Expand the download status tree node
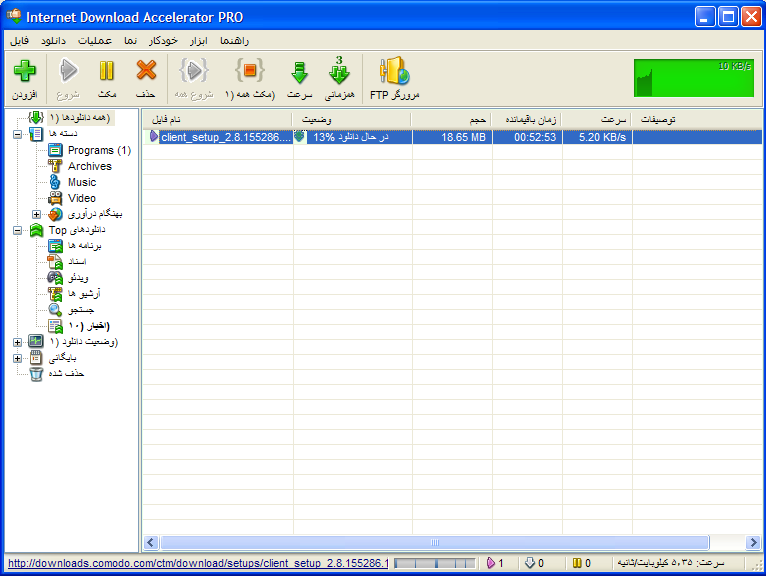This screenshot has width=766, height=576. pos(18,342)
